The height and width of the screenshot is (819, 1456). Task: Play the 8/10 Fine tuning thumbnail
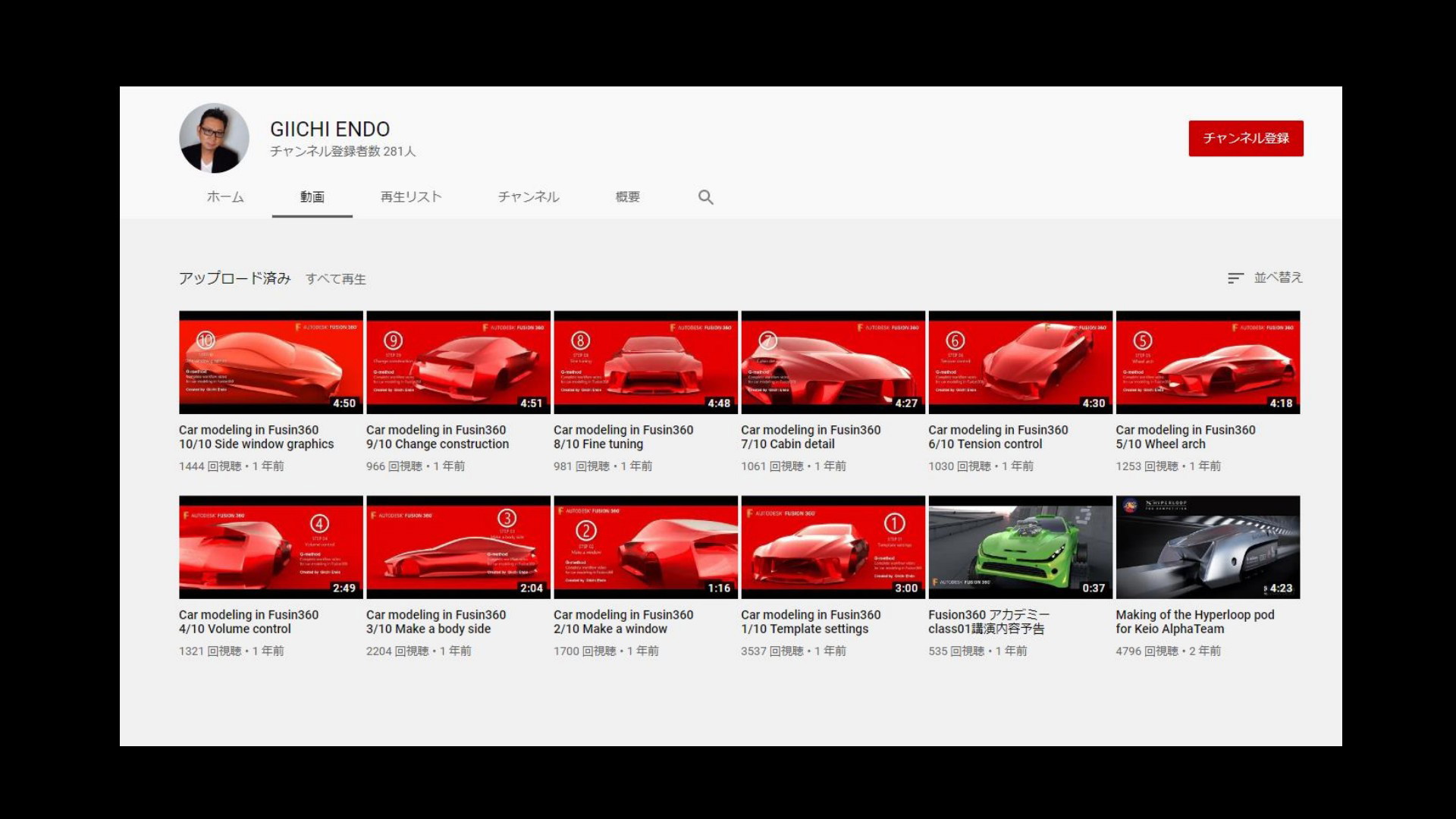645,362
